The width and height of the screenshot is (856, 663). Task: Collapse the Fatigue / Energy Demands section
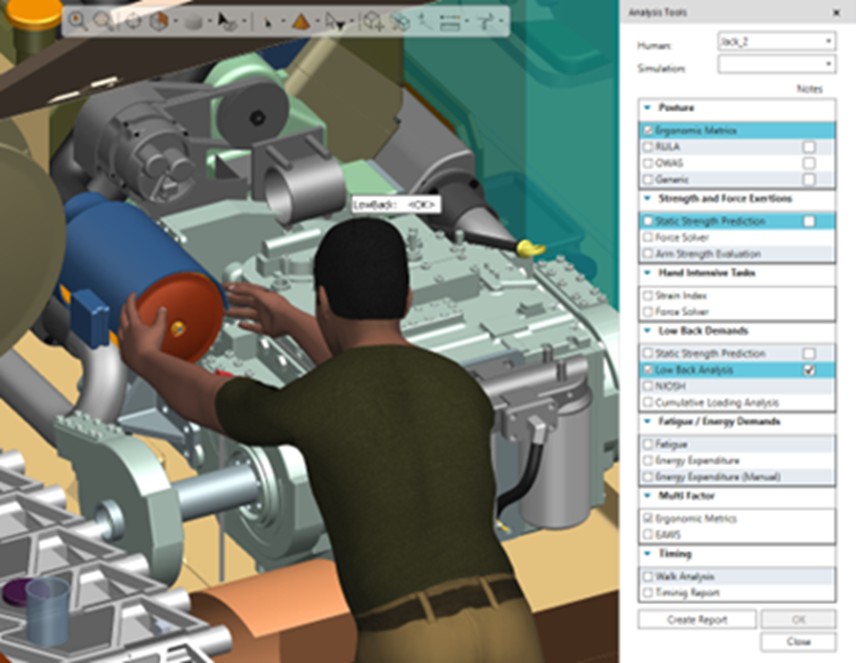[x=647, y=421]
